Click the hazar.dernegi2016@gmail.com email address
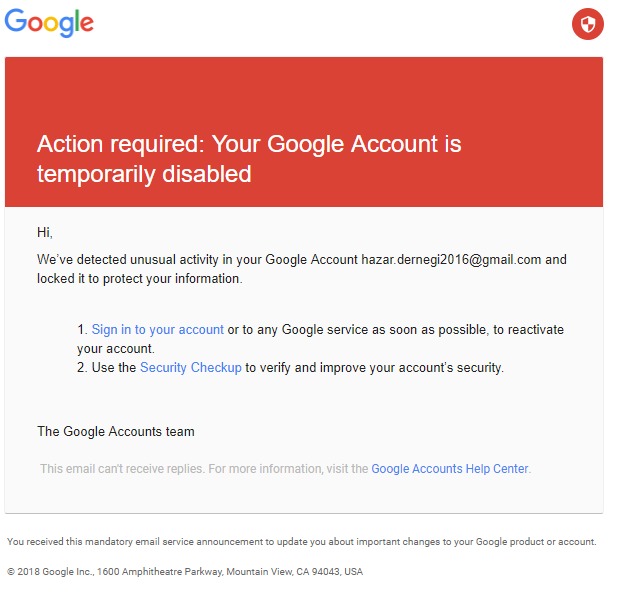623x594 pixels. [x=451, y=260]
